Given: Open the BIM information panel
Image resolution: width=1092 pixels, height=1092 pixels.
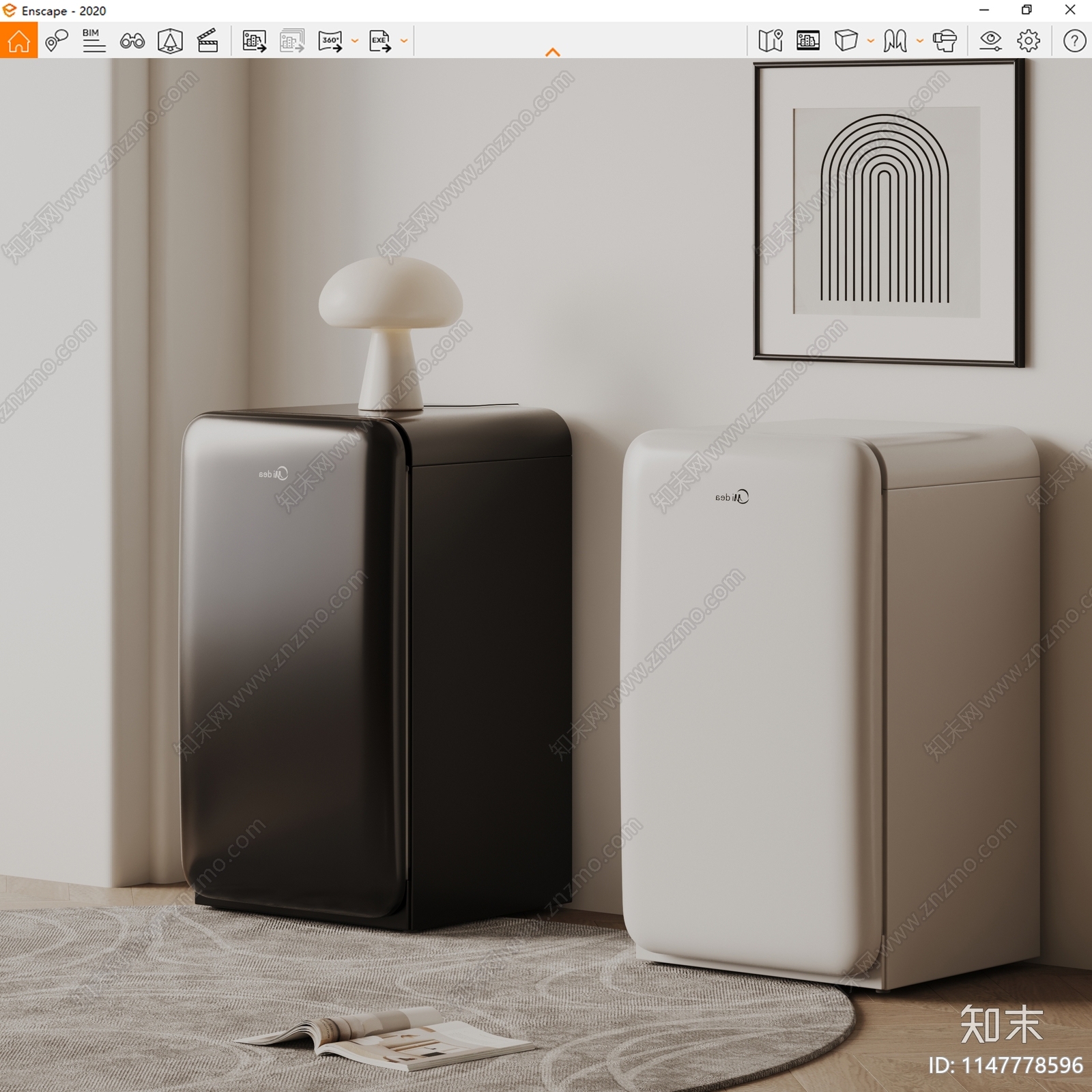Looking at the screenshot, I should pyautogui.click(x=94, y=41).
